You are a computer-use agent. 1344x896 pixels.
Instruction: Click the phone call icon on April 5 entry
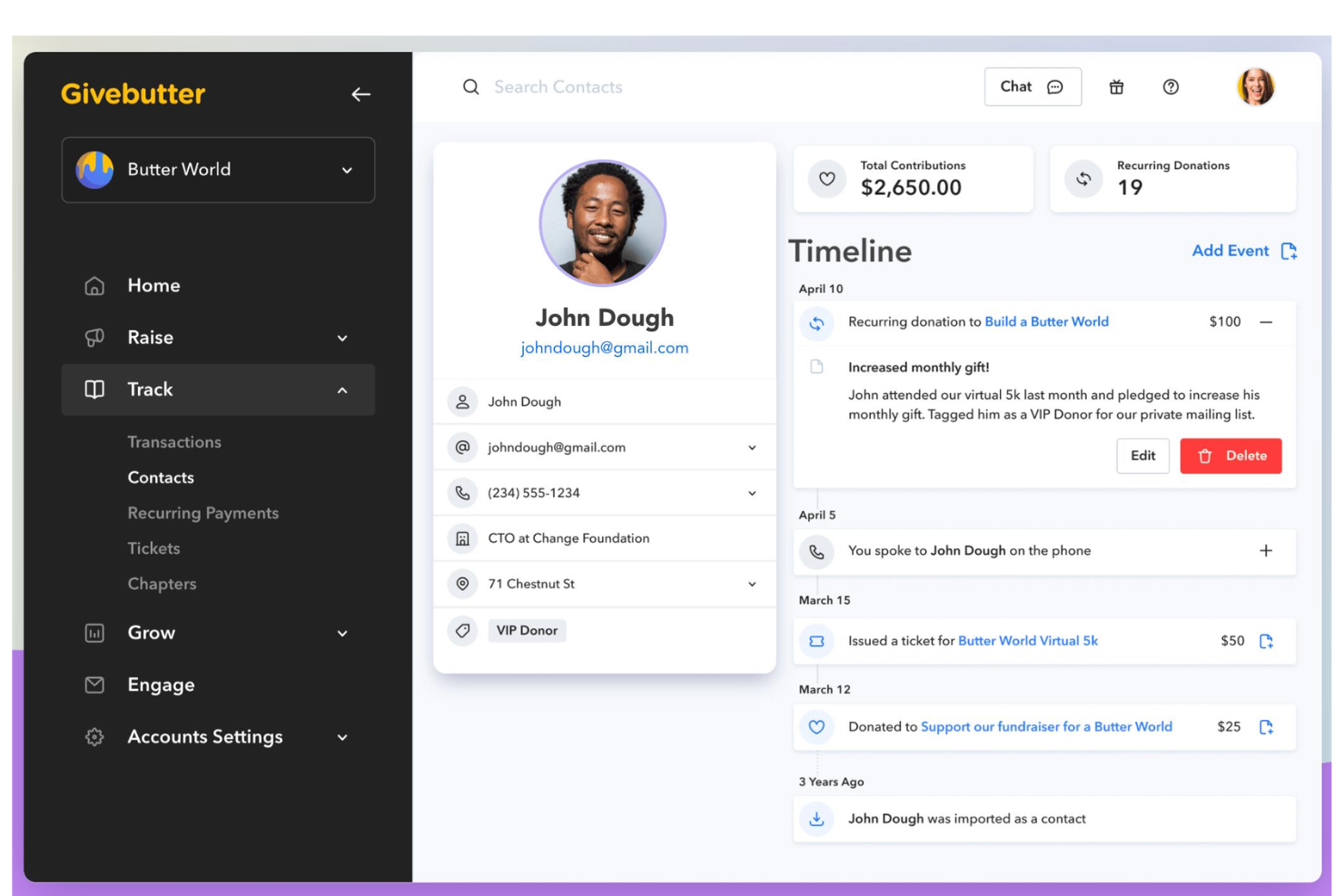[816, 551]
